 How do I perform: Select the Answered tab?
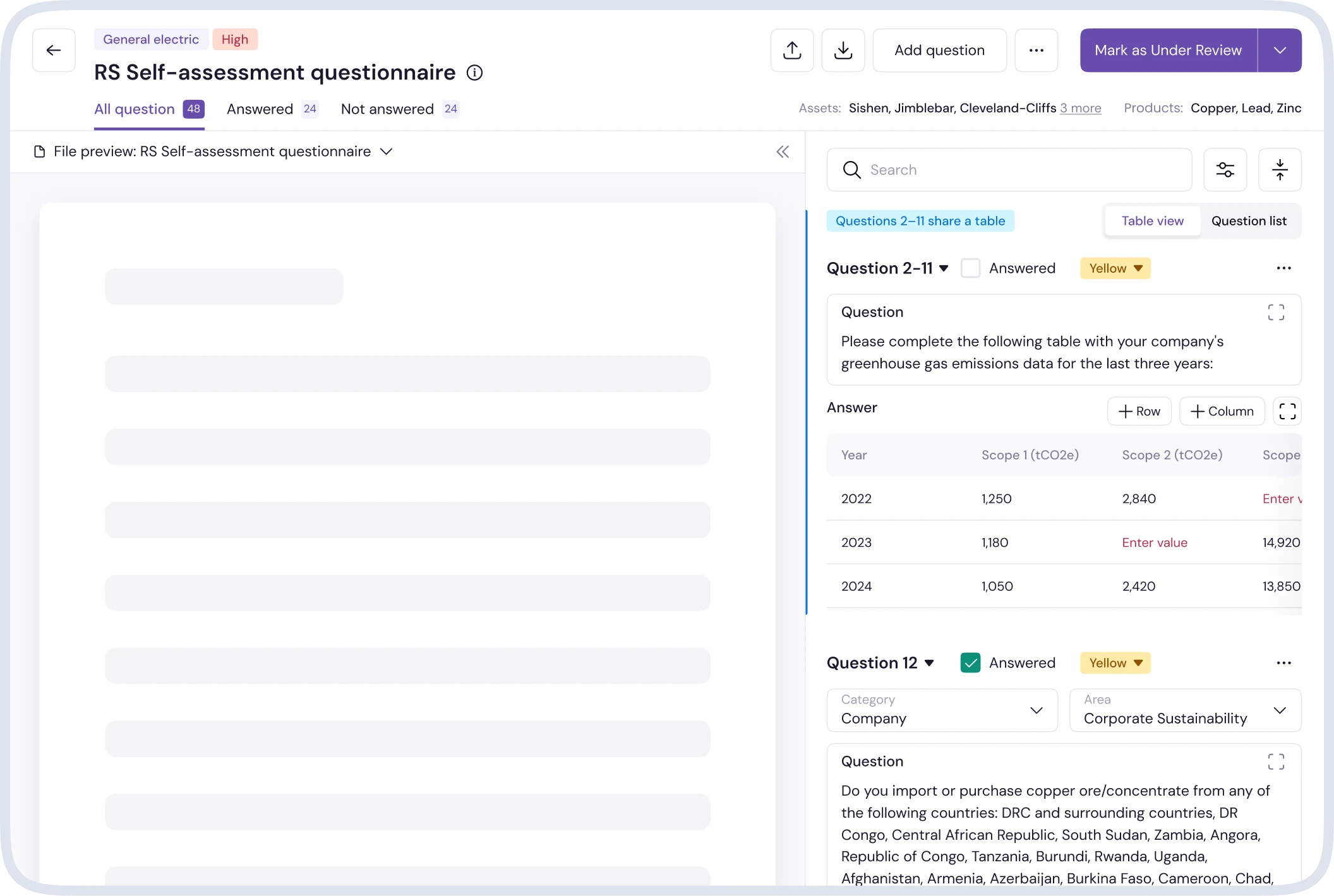point(273,109)
